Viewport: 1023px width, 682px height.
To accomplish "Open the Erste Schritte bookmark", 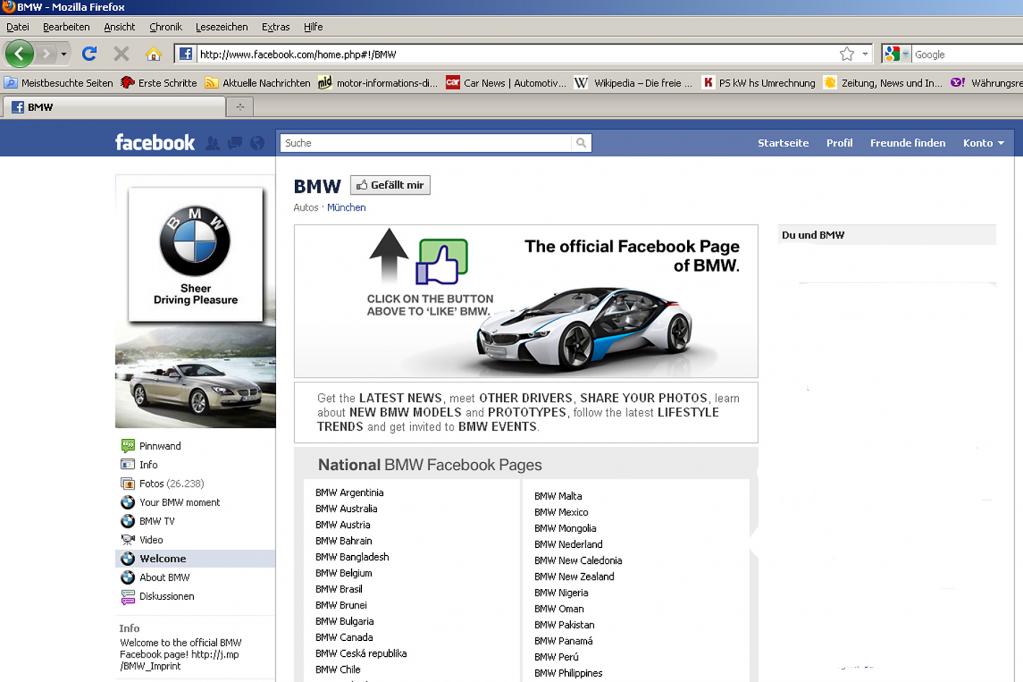I will (x=159, y=83).
